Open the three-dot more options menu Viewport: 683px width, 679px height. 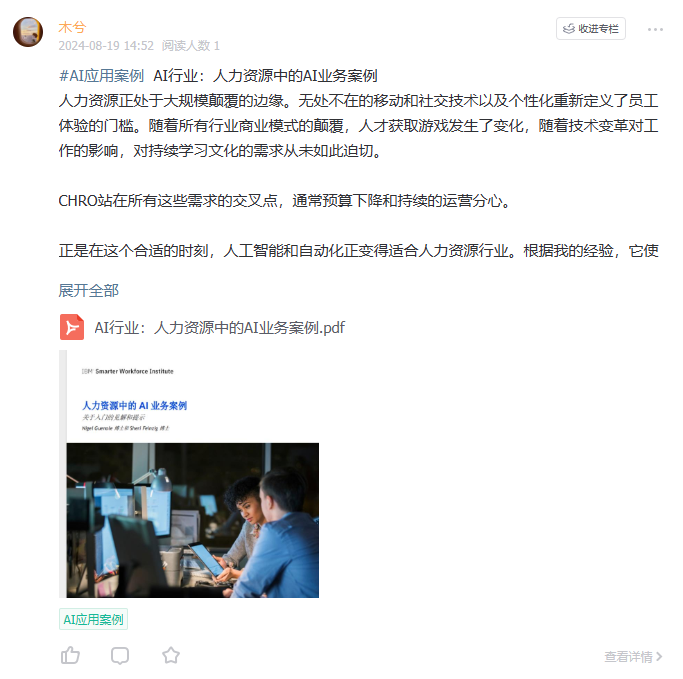coord(655,29)
